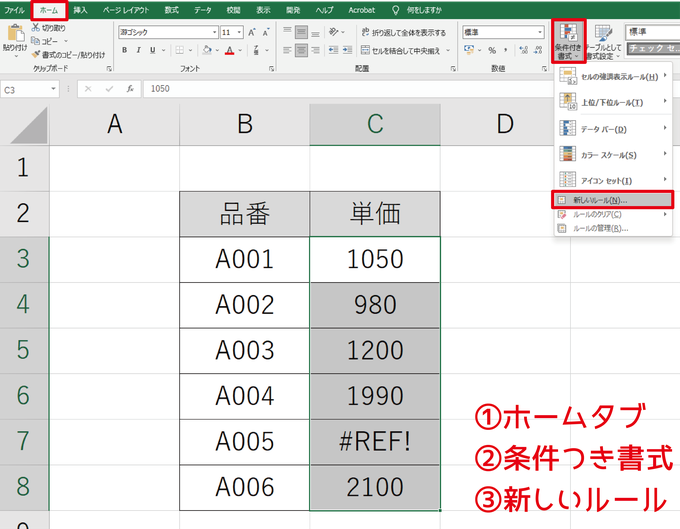Click the decrease indent icon
The width and height of the screenshot is (680, 529).
tap(333, 50)
